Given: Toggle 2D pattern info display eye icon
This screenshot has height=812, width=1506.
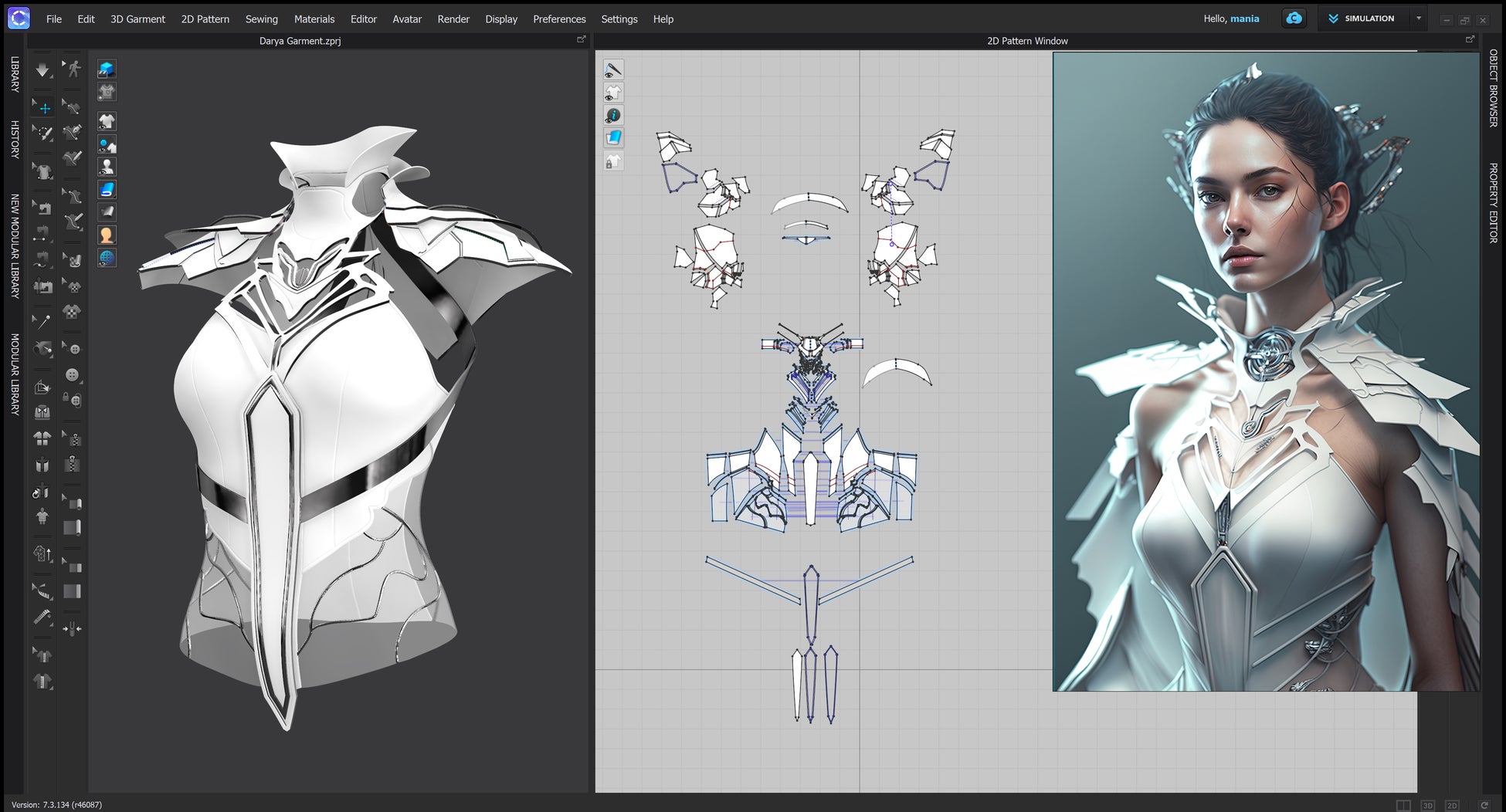Looking at the screenshot, I should tap(613, 116).
